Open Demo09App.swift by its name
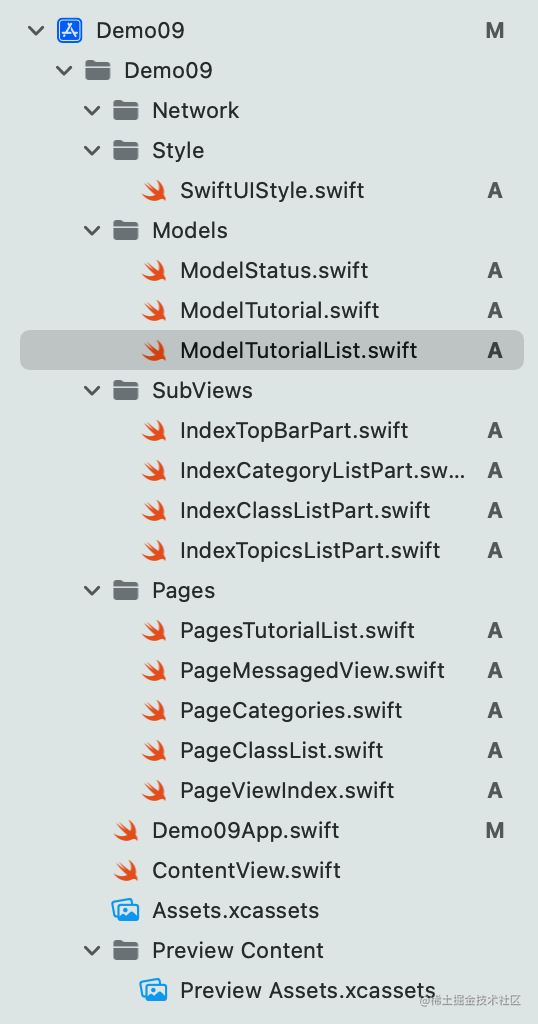 click(245, 831)
